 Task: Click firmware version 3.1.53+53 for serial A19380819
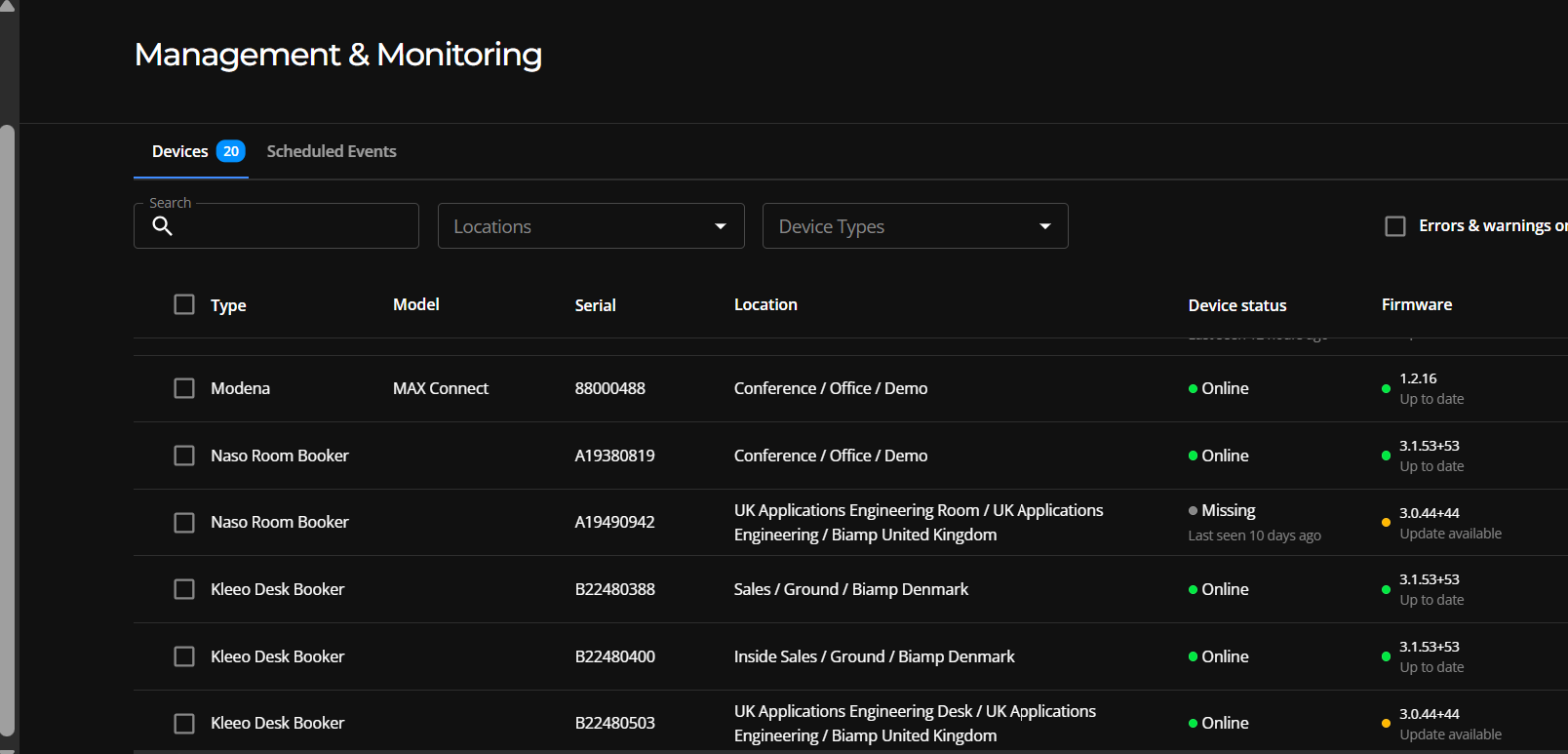[x=1430, y=446]
